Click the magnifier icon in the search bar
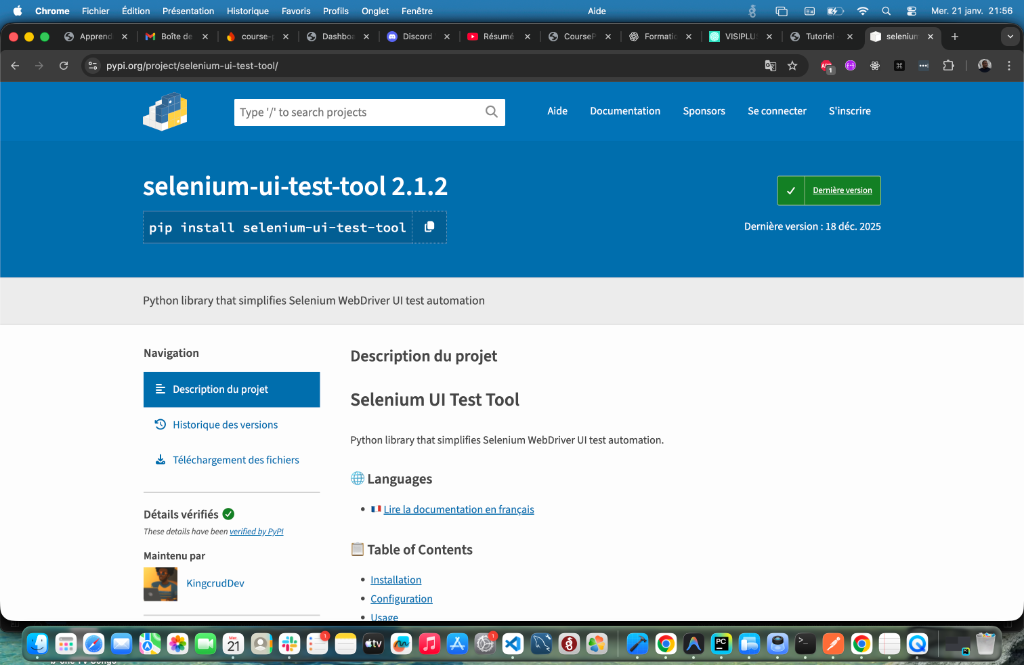Image resolution: width=1024 pixels, height=665 pixels. coord(490,112)
